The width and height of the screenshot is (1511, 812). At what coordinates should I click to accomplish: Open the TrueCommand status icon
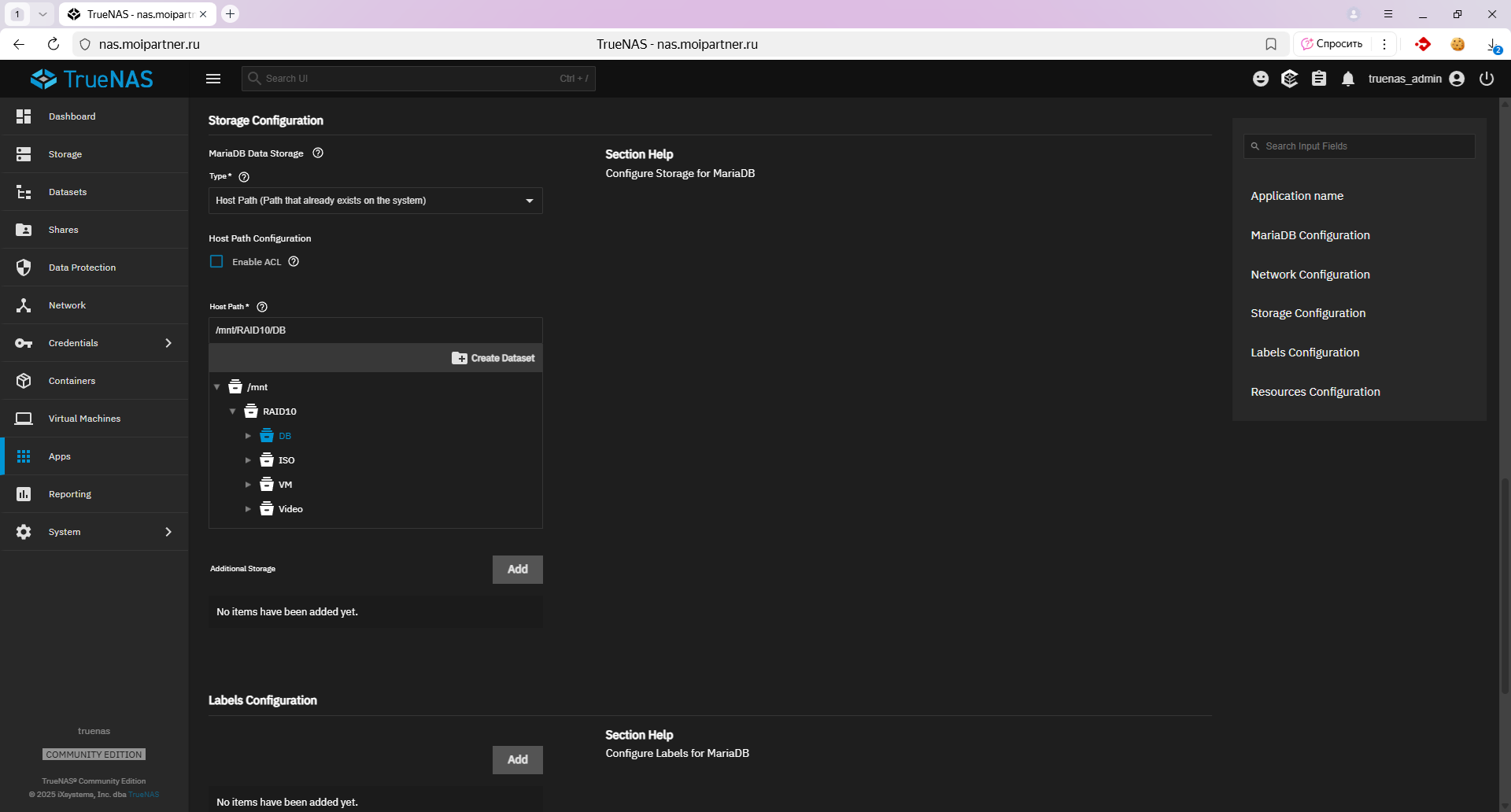pyautogui.click(x=1289, y=79)
